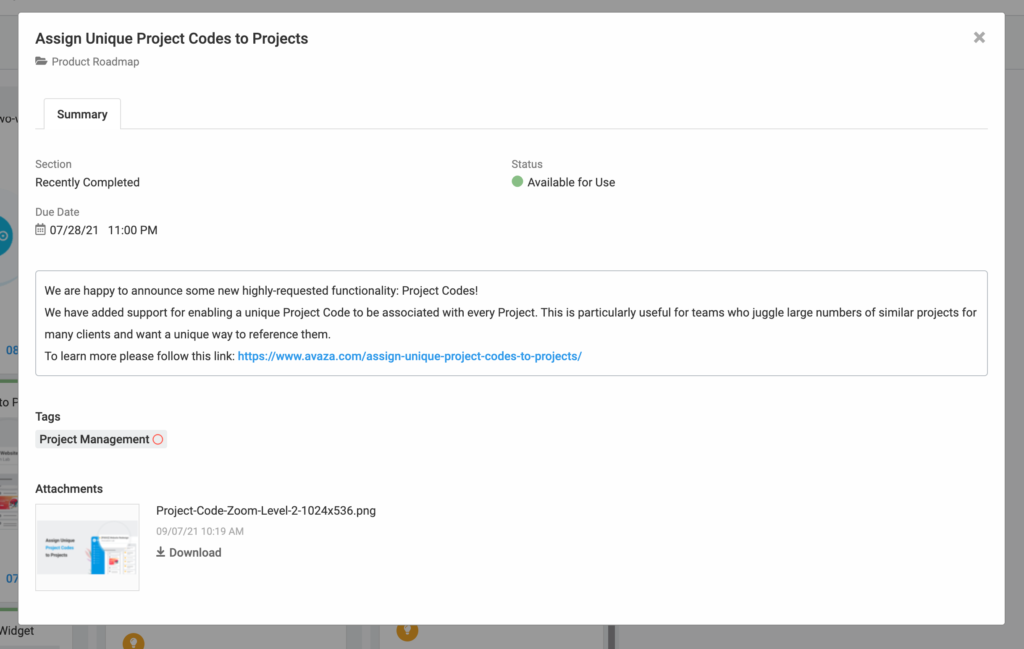1024x649 pixels.
Task: Follow the avaza.com project codes link
Action: [409, 356]
